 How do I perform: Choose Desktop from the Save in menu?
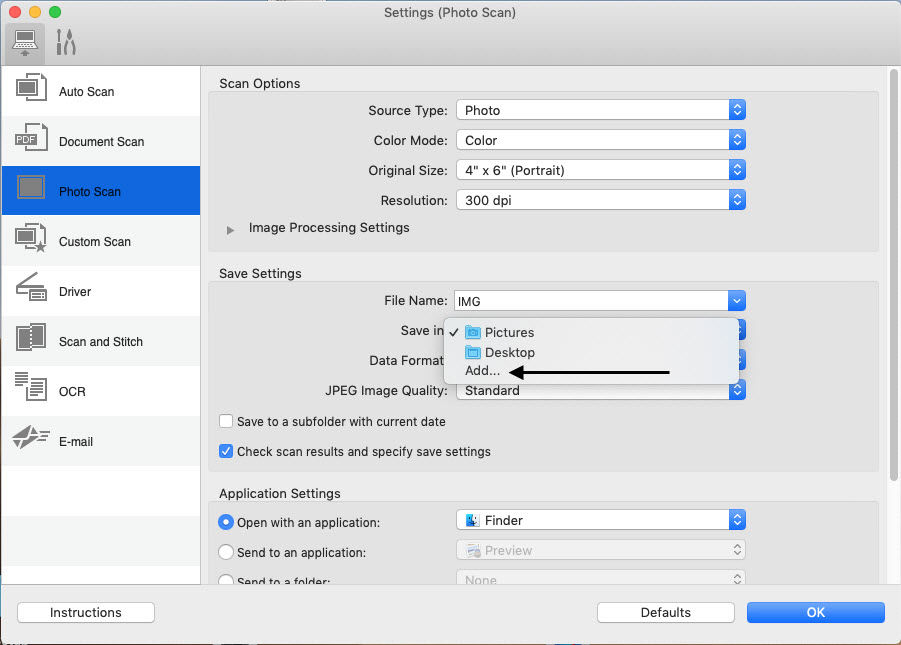point(509,352)
